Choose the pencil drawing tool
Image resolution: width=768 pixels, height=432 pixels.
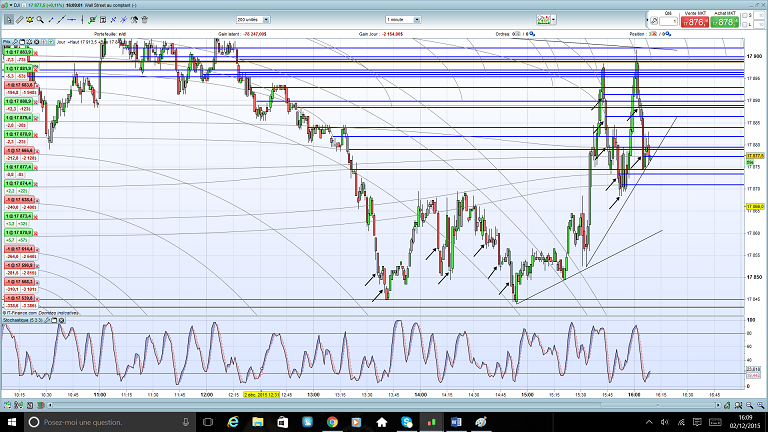(20, 20)
